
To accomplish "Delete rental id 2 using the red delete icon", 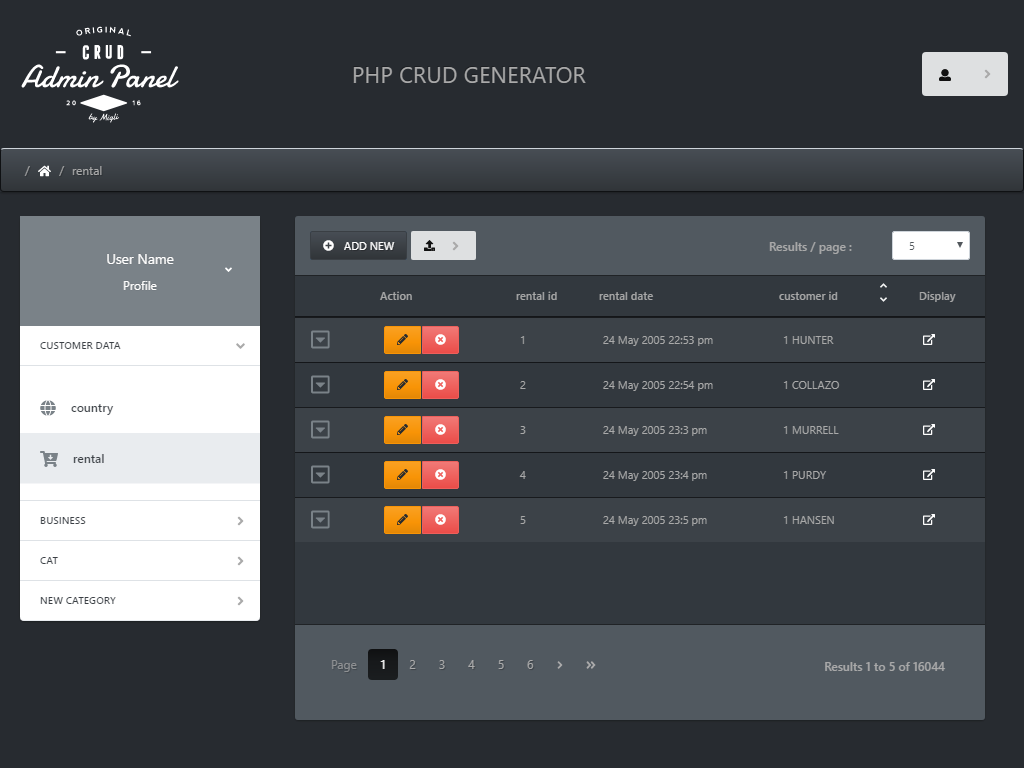I will click(441, 385).
